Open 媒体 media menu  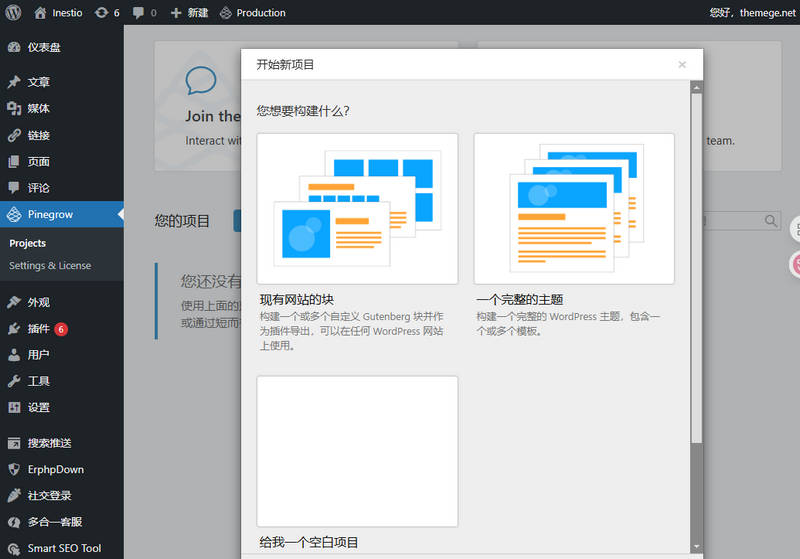point(62,108)
